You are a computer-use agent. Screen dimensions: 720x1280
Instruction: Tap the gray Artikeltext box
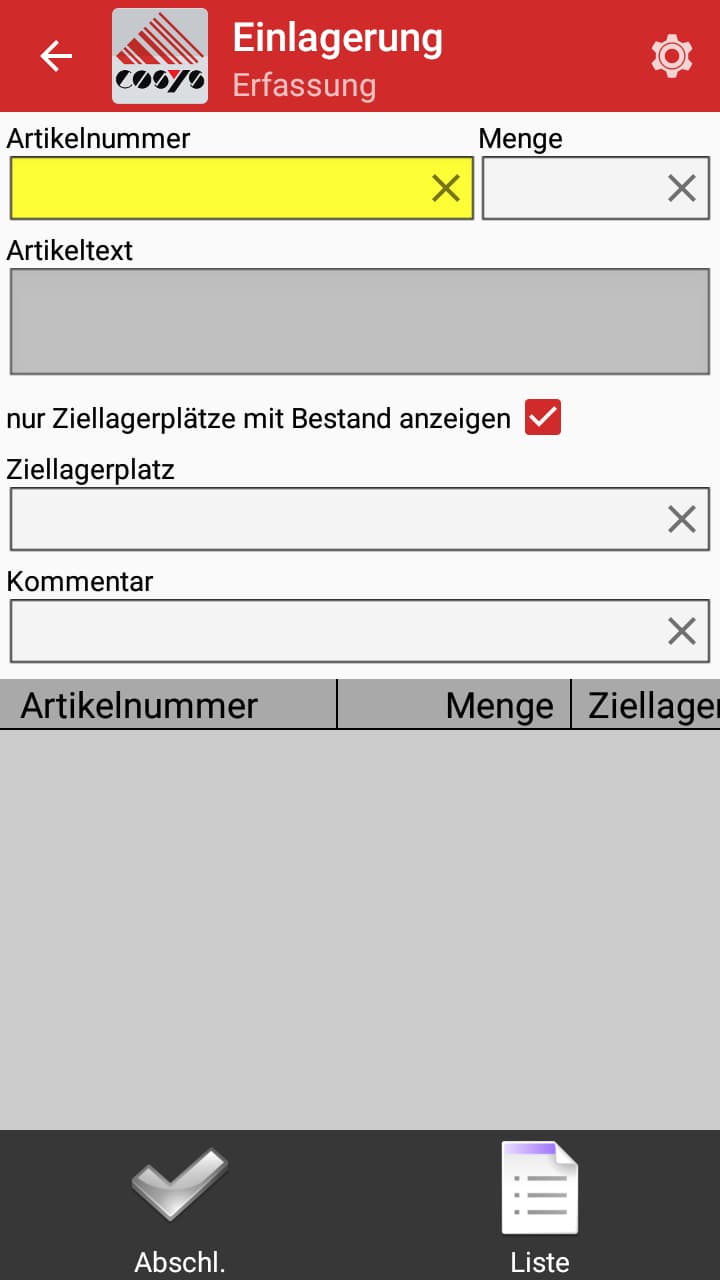point(360,321)
